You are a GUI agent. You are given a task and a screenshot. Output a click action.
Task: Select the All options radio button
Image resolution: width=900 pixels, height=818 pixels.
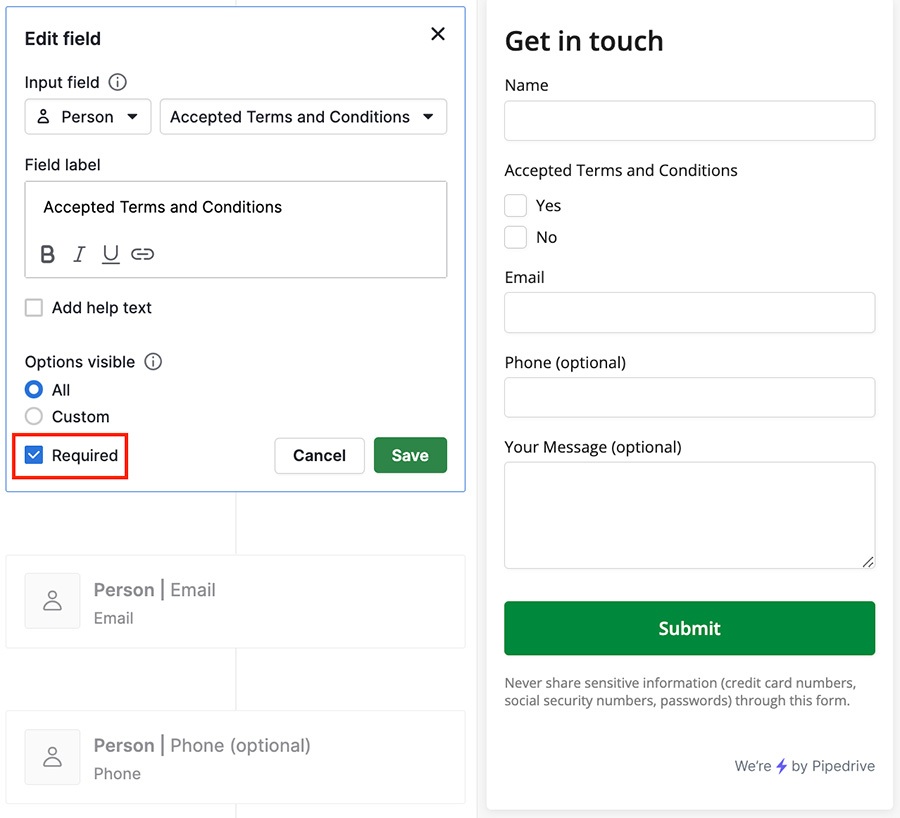pyautogui.click(x=34, y=390)
